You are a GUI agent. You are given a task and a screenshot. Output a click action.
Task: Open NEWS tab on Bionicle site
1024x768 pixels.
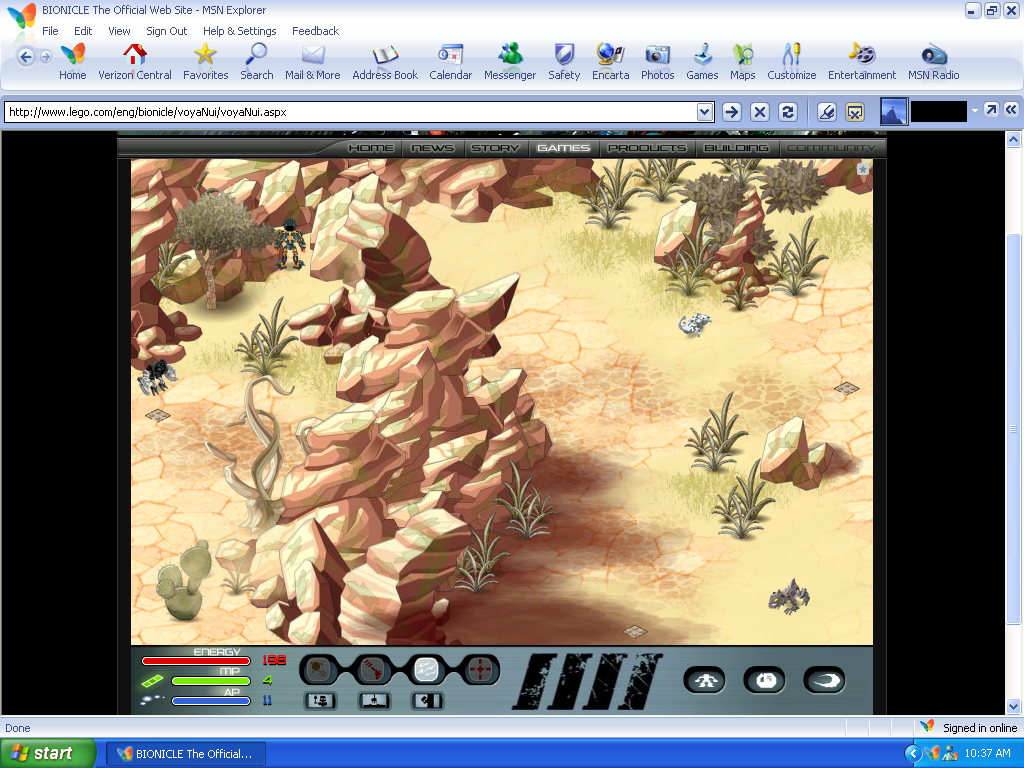[x=432, y=148]
